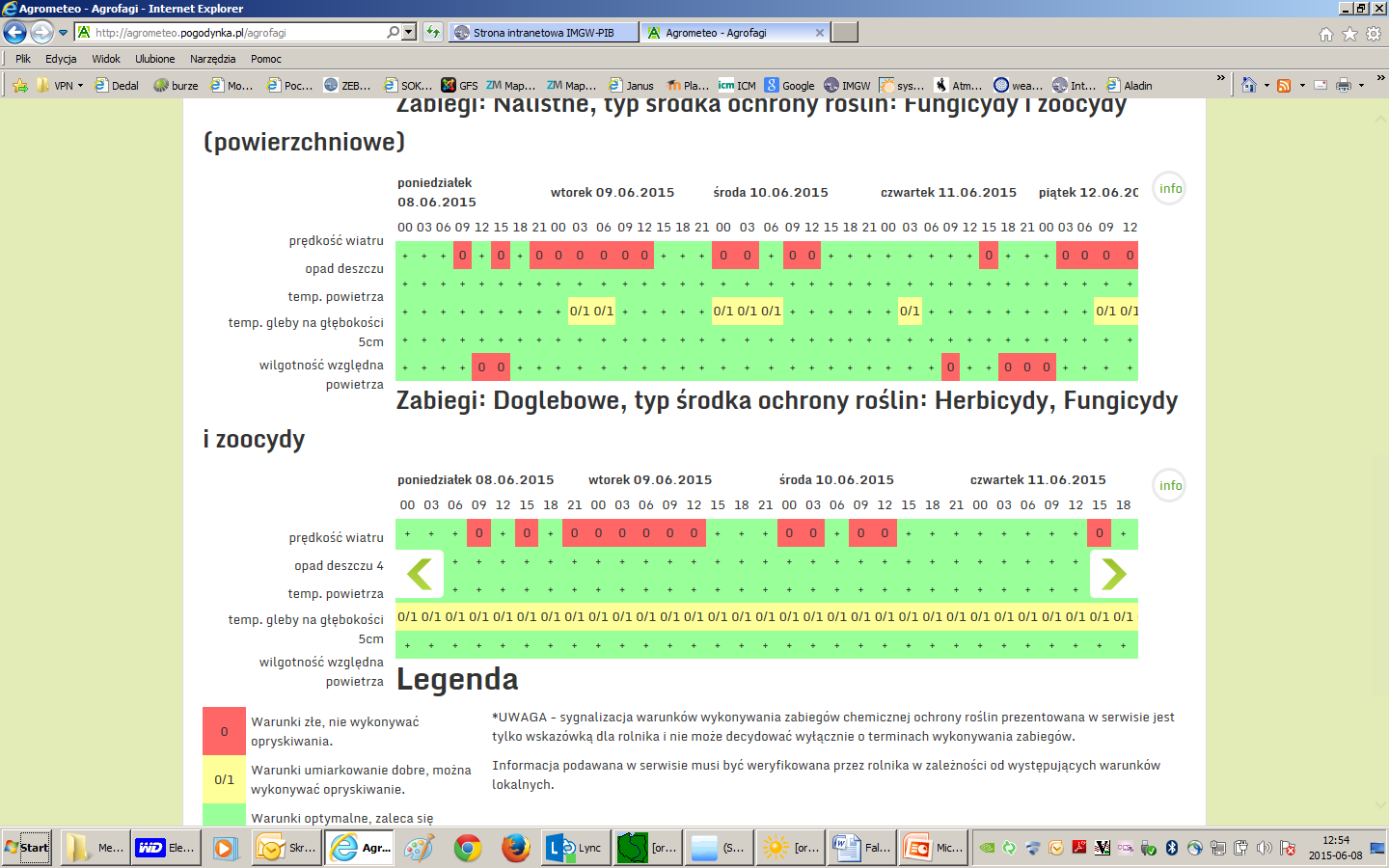Screen dimensions: 1389x868
Task: Go to next days with right arrow
Action: coord(1114,574)
